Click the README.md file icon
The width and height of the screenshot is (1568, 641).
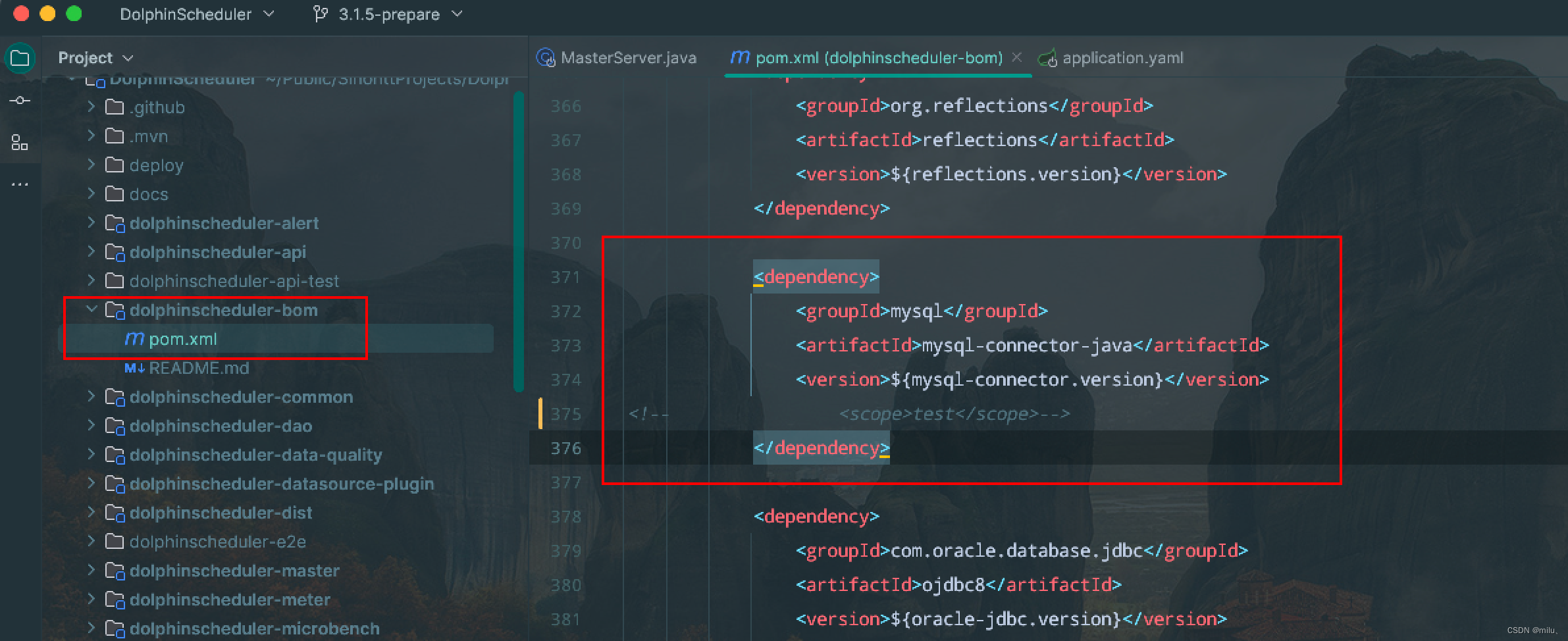pyautogui.click(x=134, y=368)
